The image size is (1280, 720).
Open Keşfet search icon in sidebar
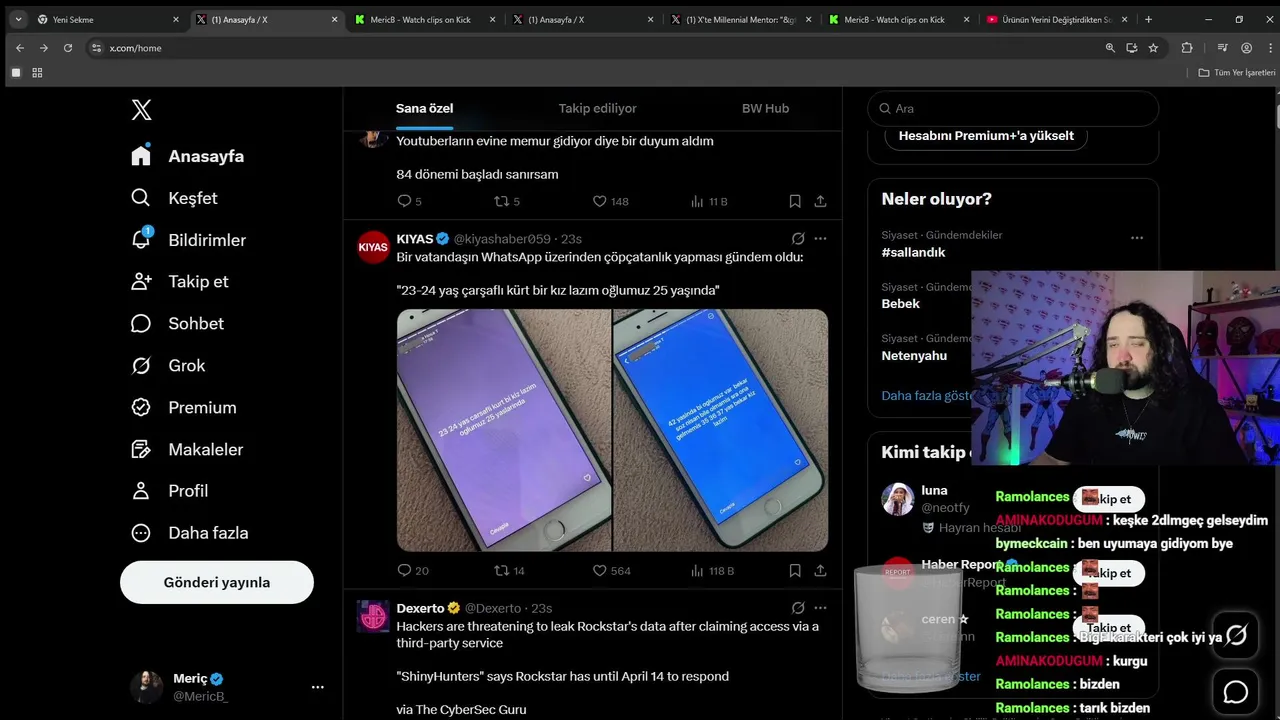click(x=141, y=198)
